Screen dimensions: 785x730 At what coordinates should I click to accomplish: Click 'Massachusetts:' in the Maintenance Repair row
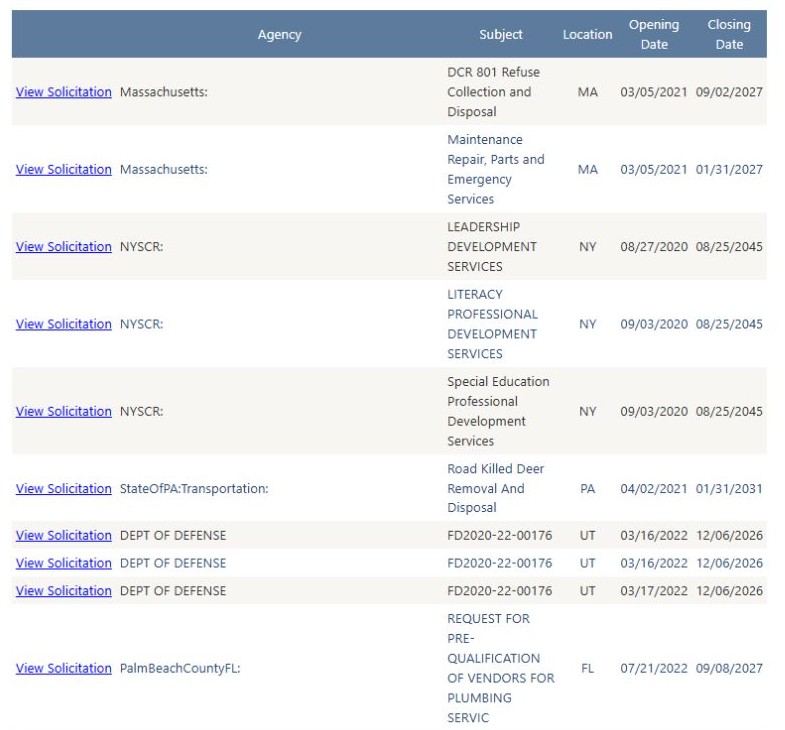click(164, 170)
